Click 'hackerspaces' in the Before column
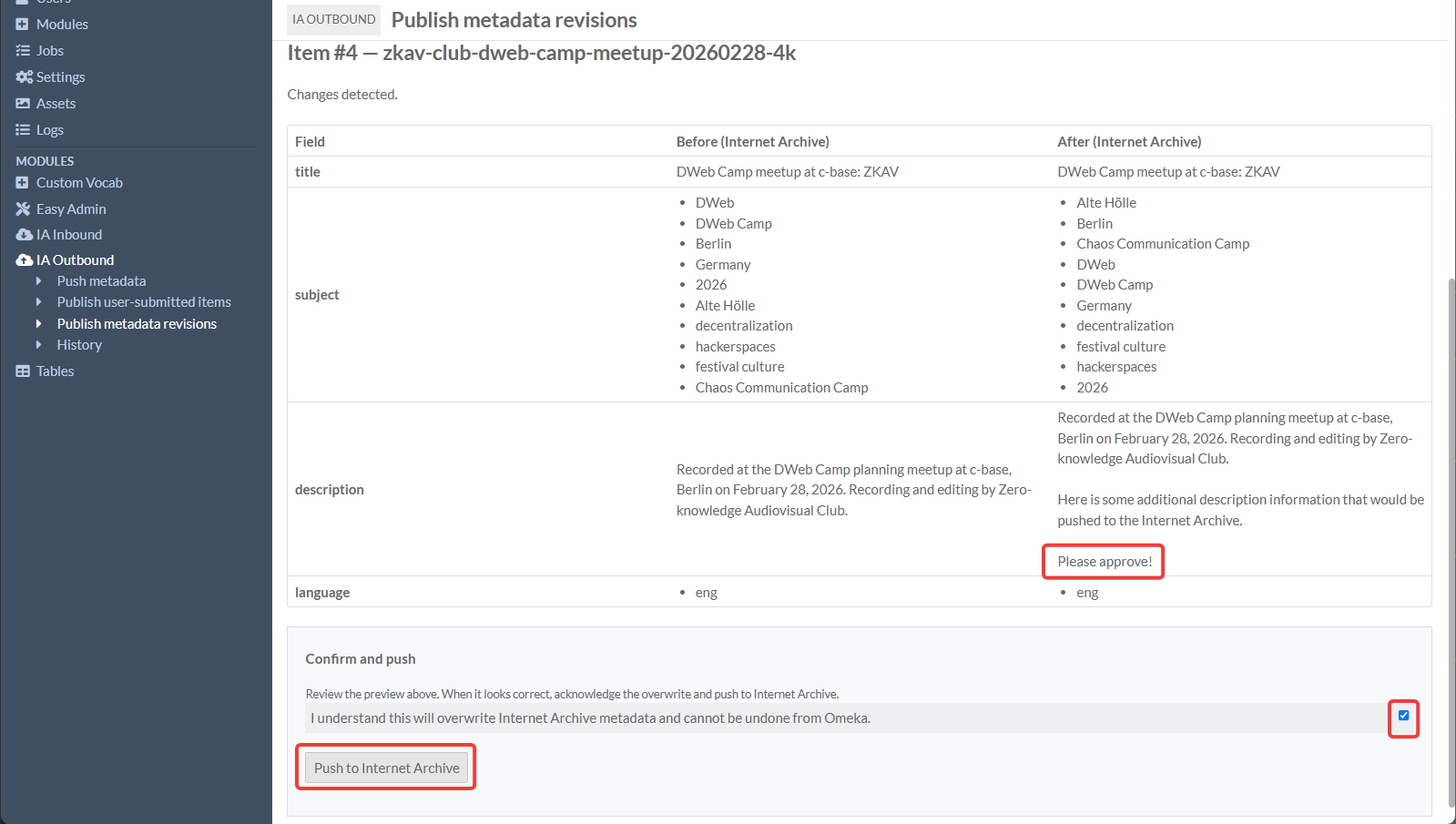The image size is (1456, 824). (736, 347)
